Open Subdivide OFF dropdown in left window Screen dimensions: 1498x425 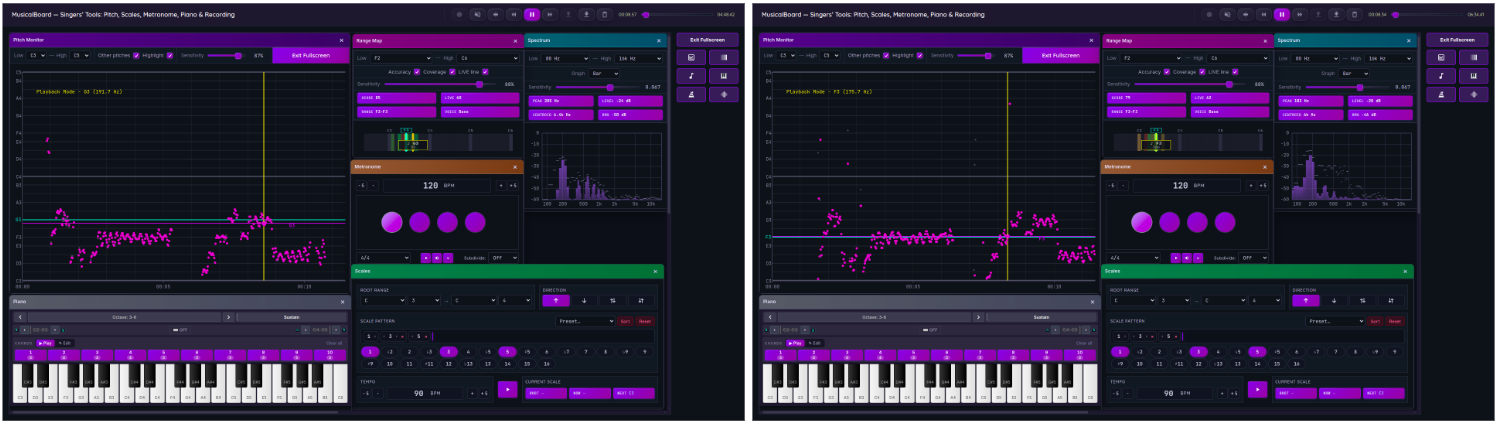click(x=504, y=257)
